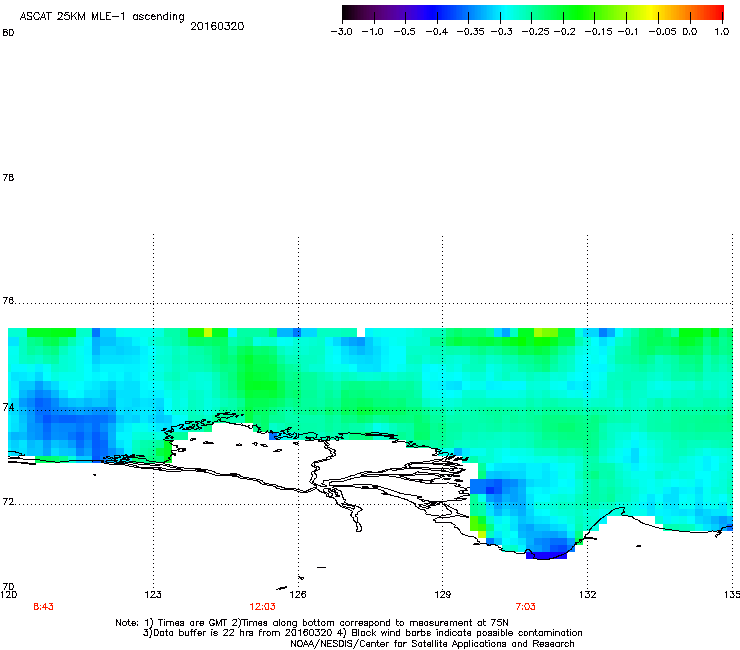Click the 0.0 colorbar label

[690, 32]
